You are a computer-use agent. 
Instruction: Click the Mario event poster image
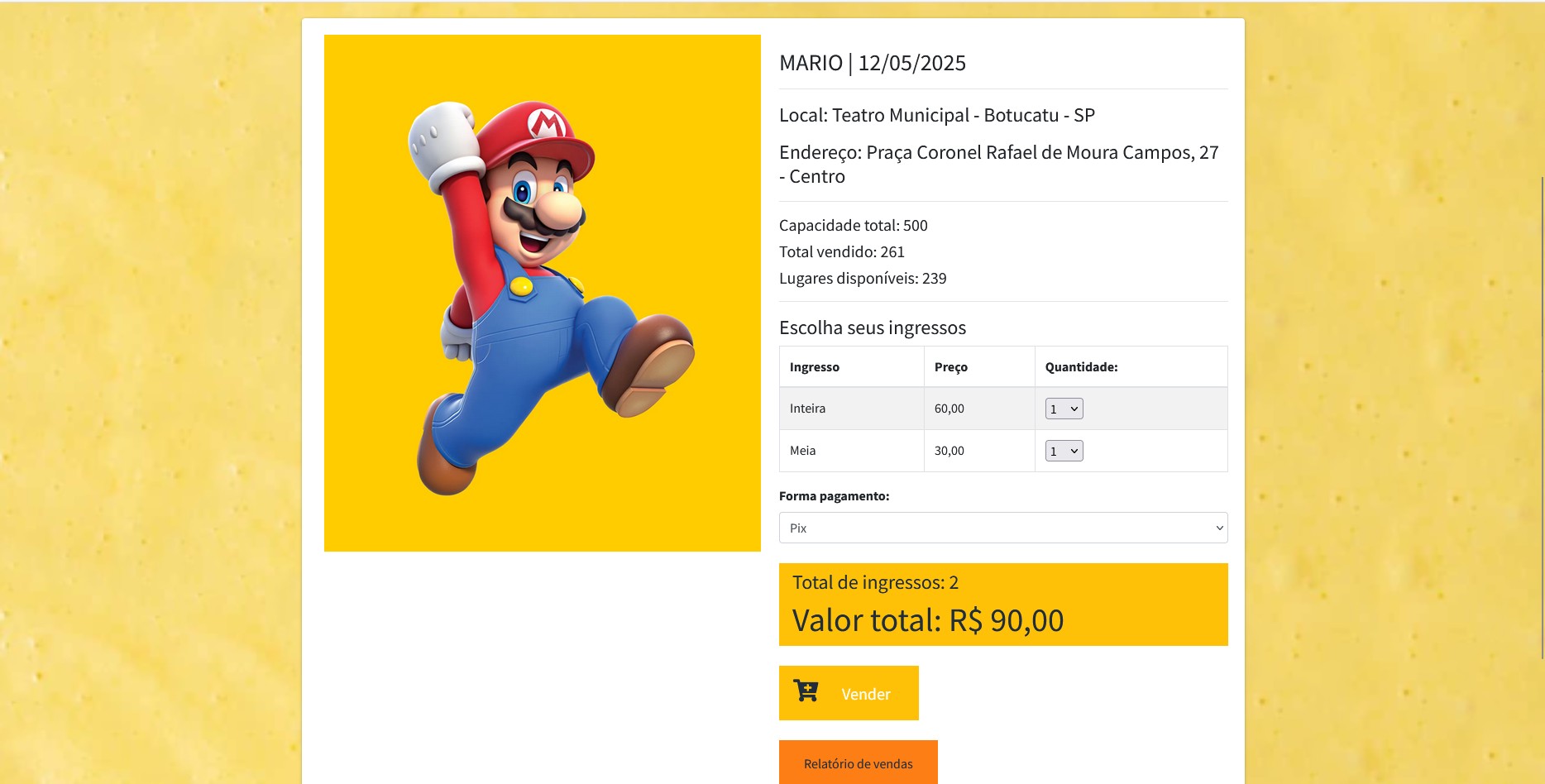coord(542,293)
